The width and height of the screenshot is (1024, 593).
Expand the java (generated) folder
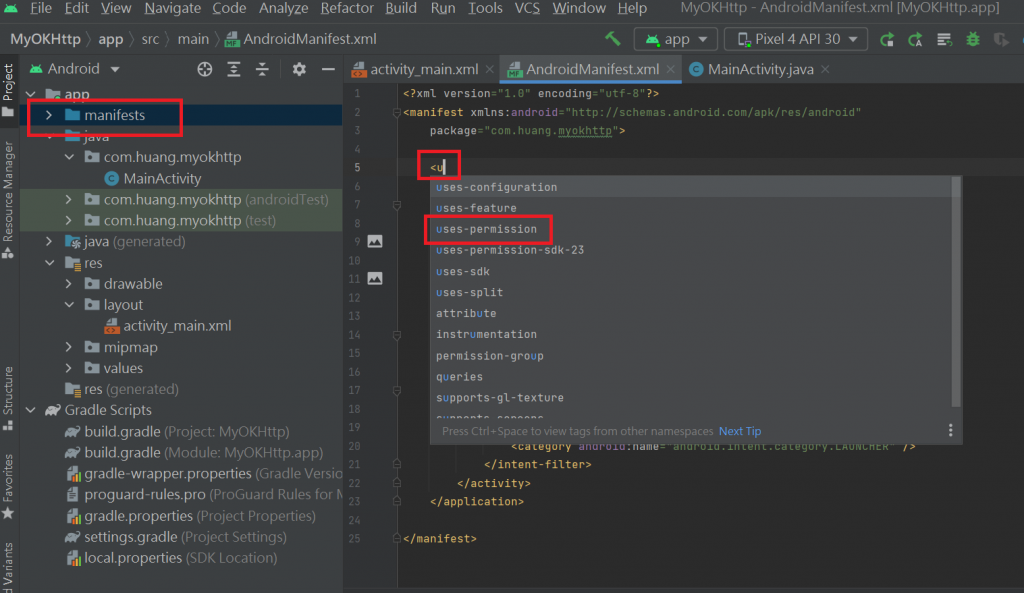(49, 242)
